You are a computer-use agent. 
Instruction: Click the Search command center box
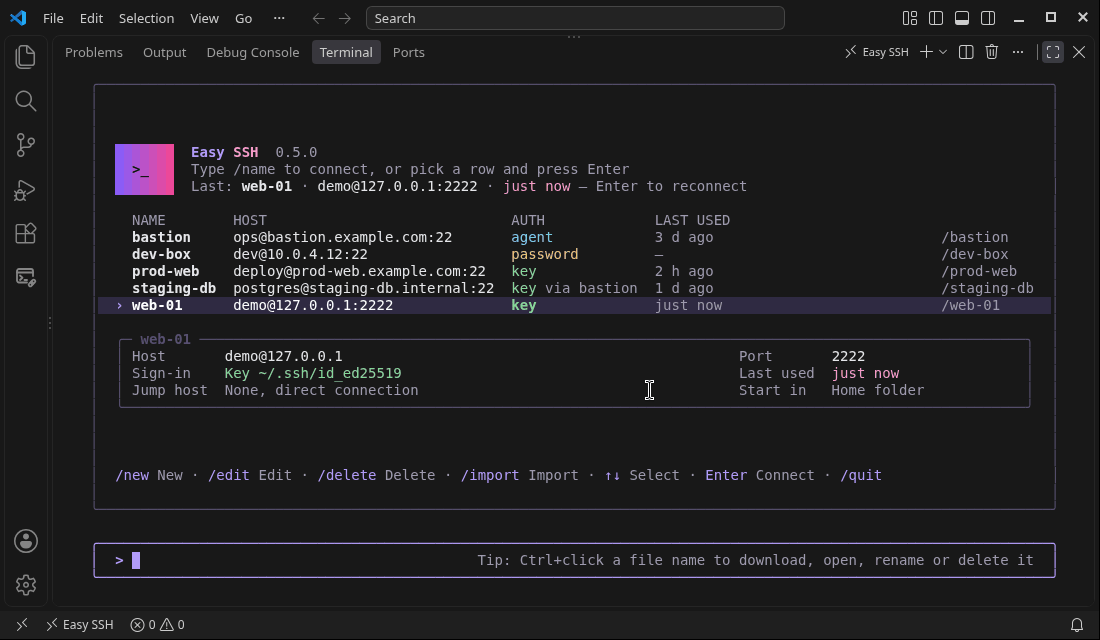[575, 18]
